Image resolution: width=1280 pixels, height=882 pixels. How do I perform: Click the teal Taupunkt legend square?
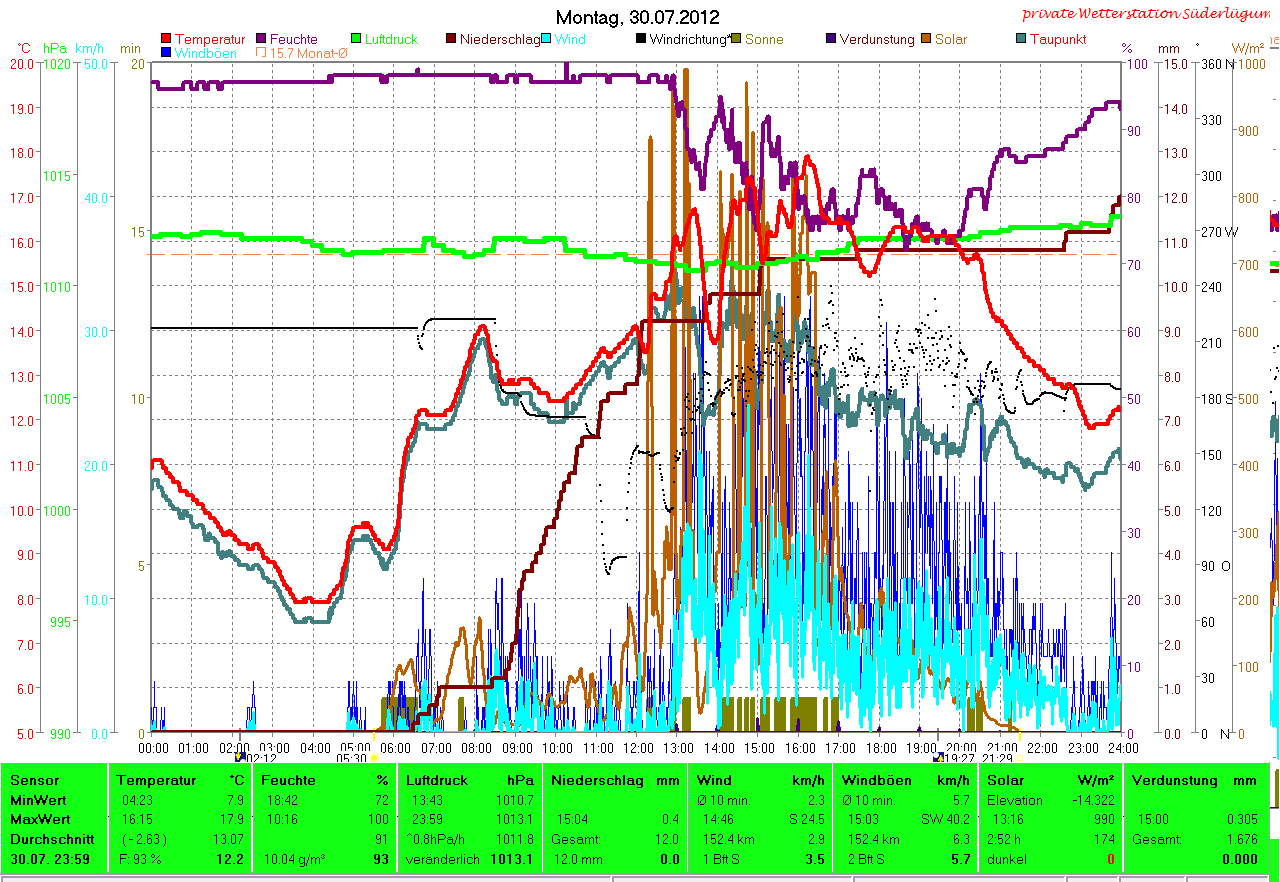tap(1021, 40)
